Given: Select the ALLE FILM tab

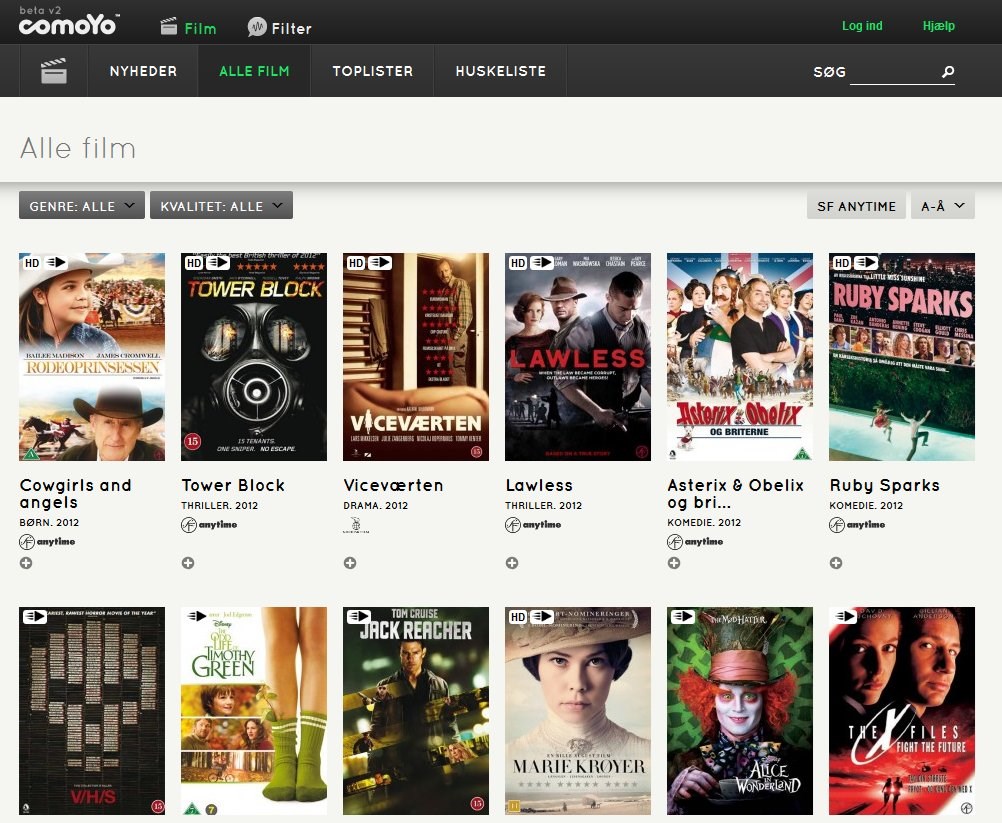Looking at the screenshot, I should tap(254, 71).
